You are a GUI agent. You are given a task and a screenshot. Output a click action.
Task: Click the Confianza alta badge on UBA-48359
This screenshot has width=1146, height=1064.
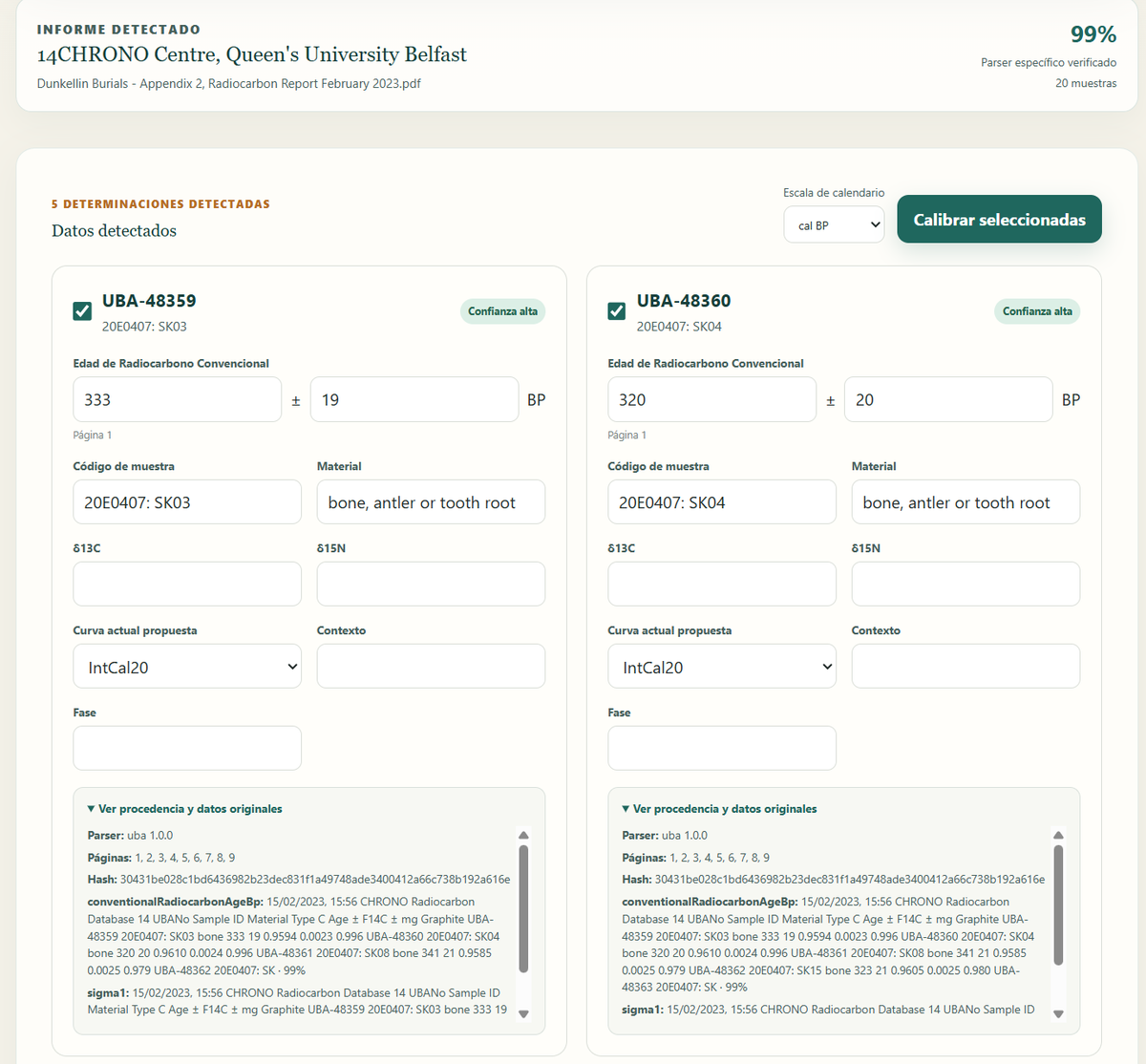502,311
